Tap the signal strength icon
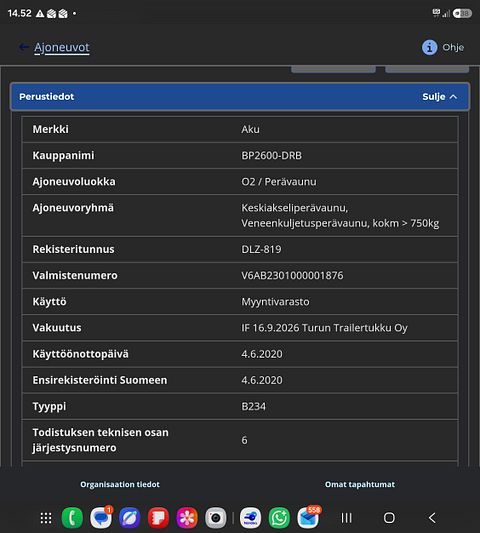The height and width of the screenshot is (533, 480). click(x=446, y=14)
